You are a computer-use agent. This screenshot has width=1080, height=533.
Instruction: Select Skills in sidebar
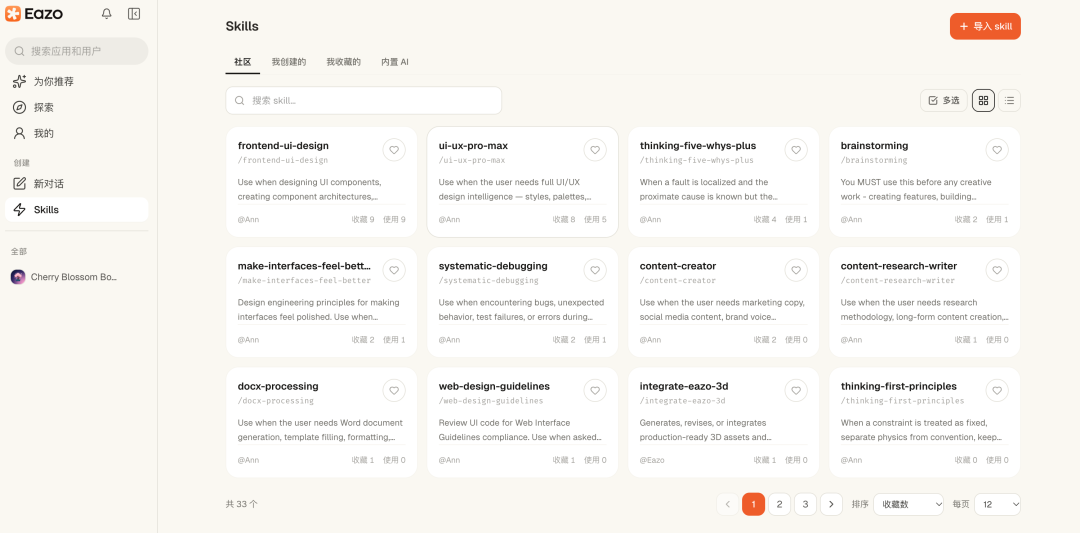[76, 209]
